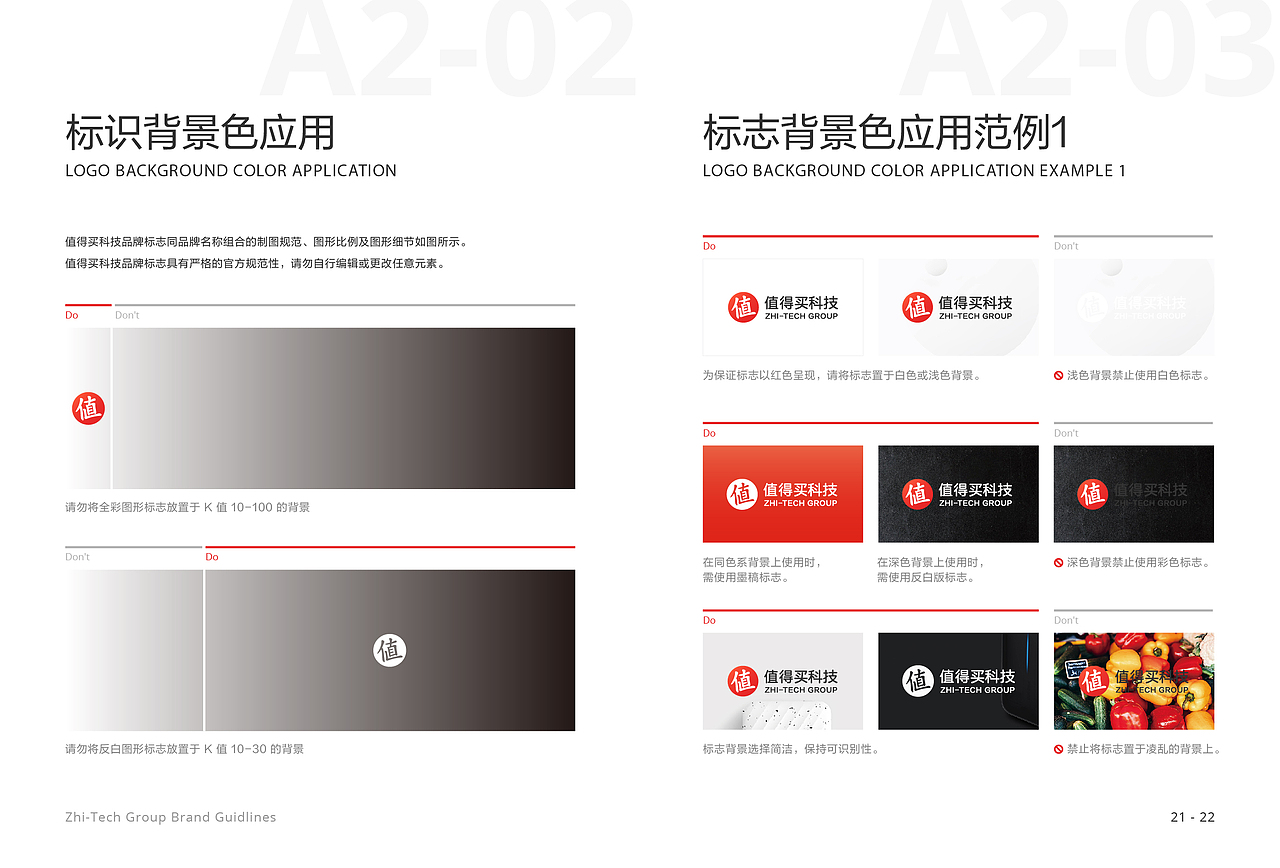Click the text 深色背景禁止使用彩色标志。
The width and height of the screenshot is (1280, 868).
[x=1140, y=563]
